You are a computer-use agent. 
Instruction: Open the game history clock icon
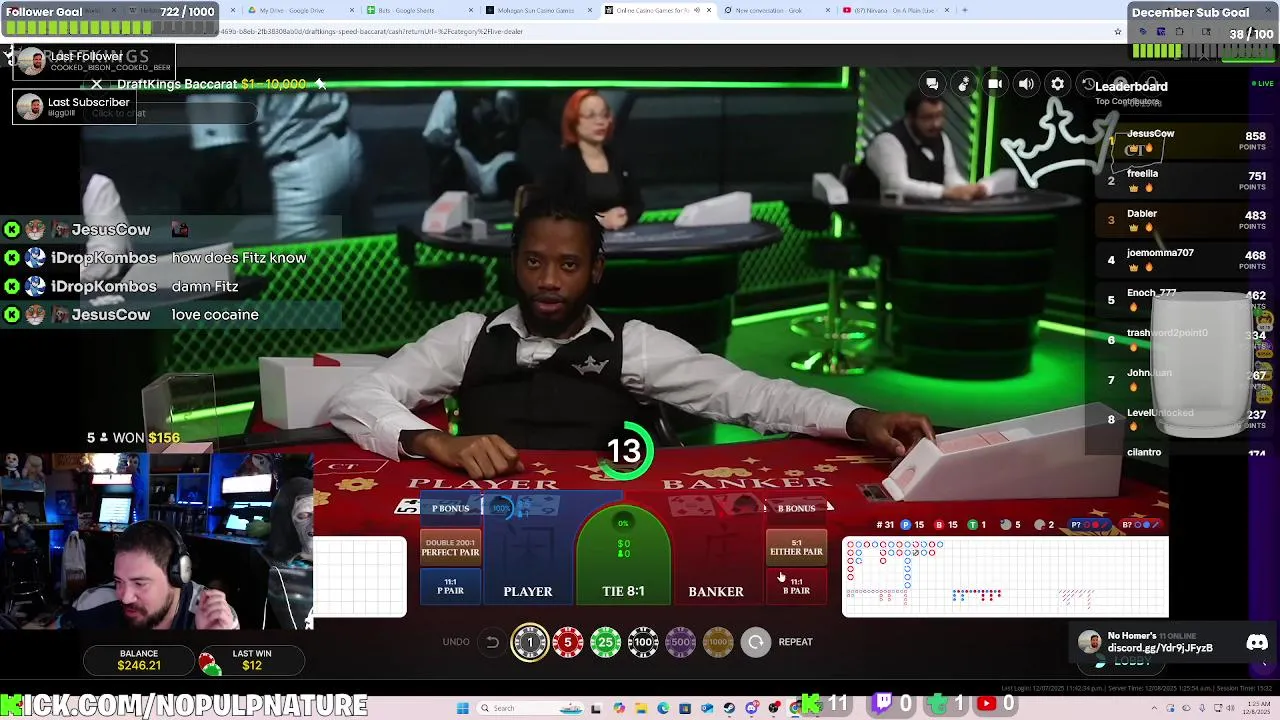1088,84
